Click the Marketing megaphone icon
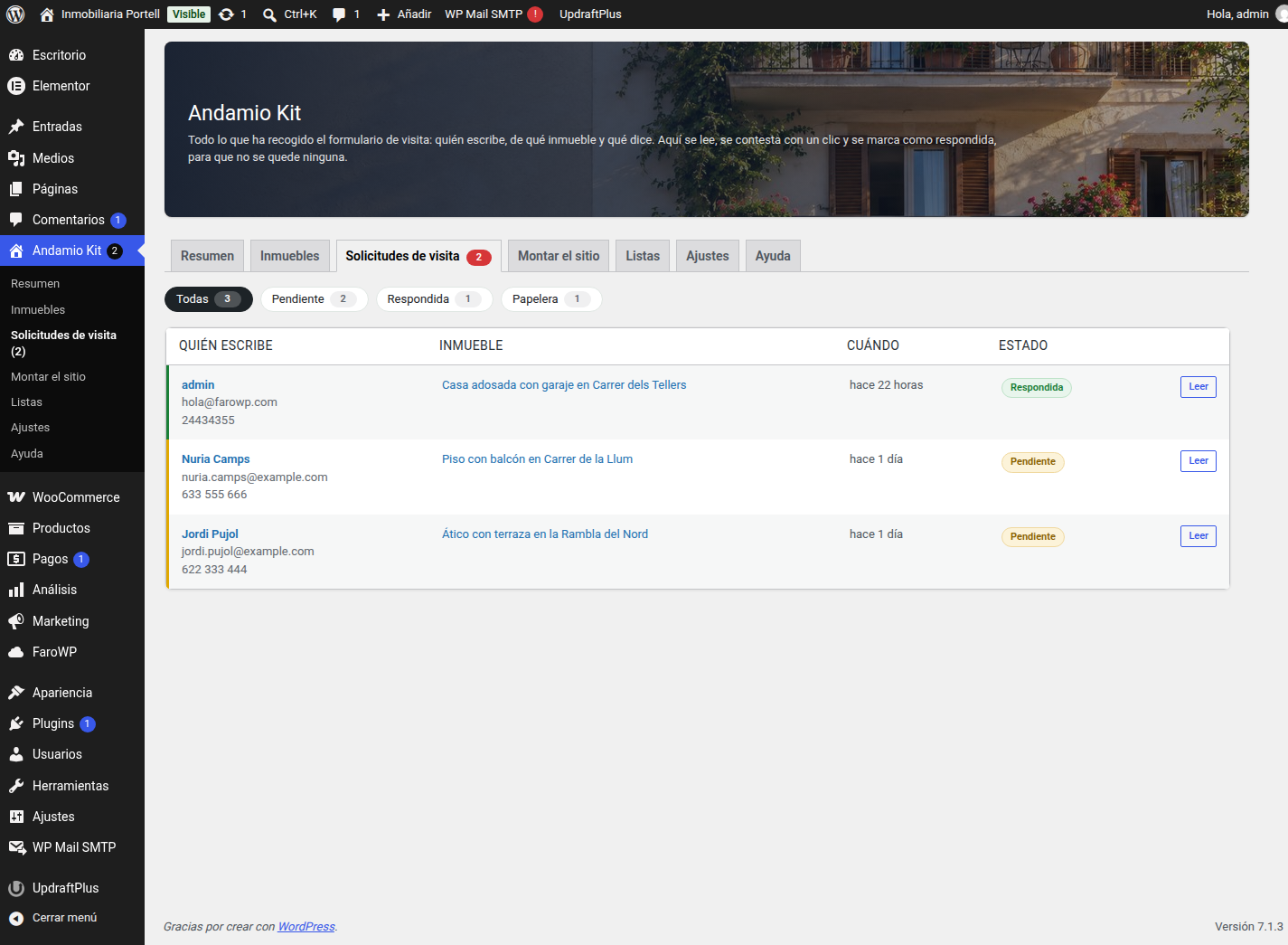Screen dimensions: 1288x945 pos(16,621)
